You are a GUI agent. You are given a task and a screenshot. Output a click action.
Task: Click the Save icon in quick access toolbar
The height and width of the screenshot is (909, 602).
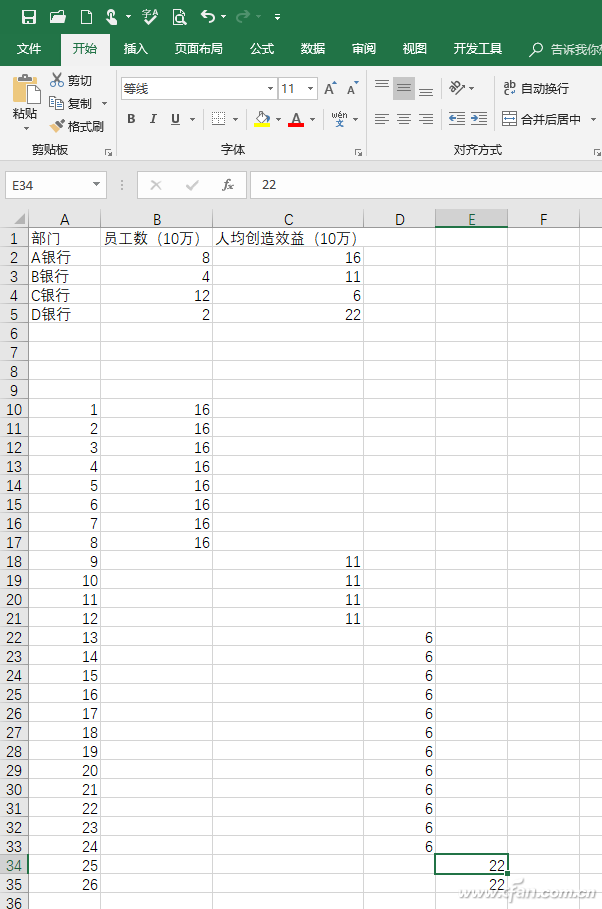28,17
